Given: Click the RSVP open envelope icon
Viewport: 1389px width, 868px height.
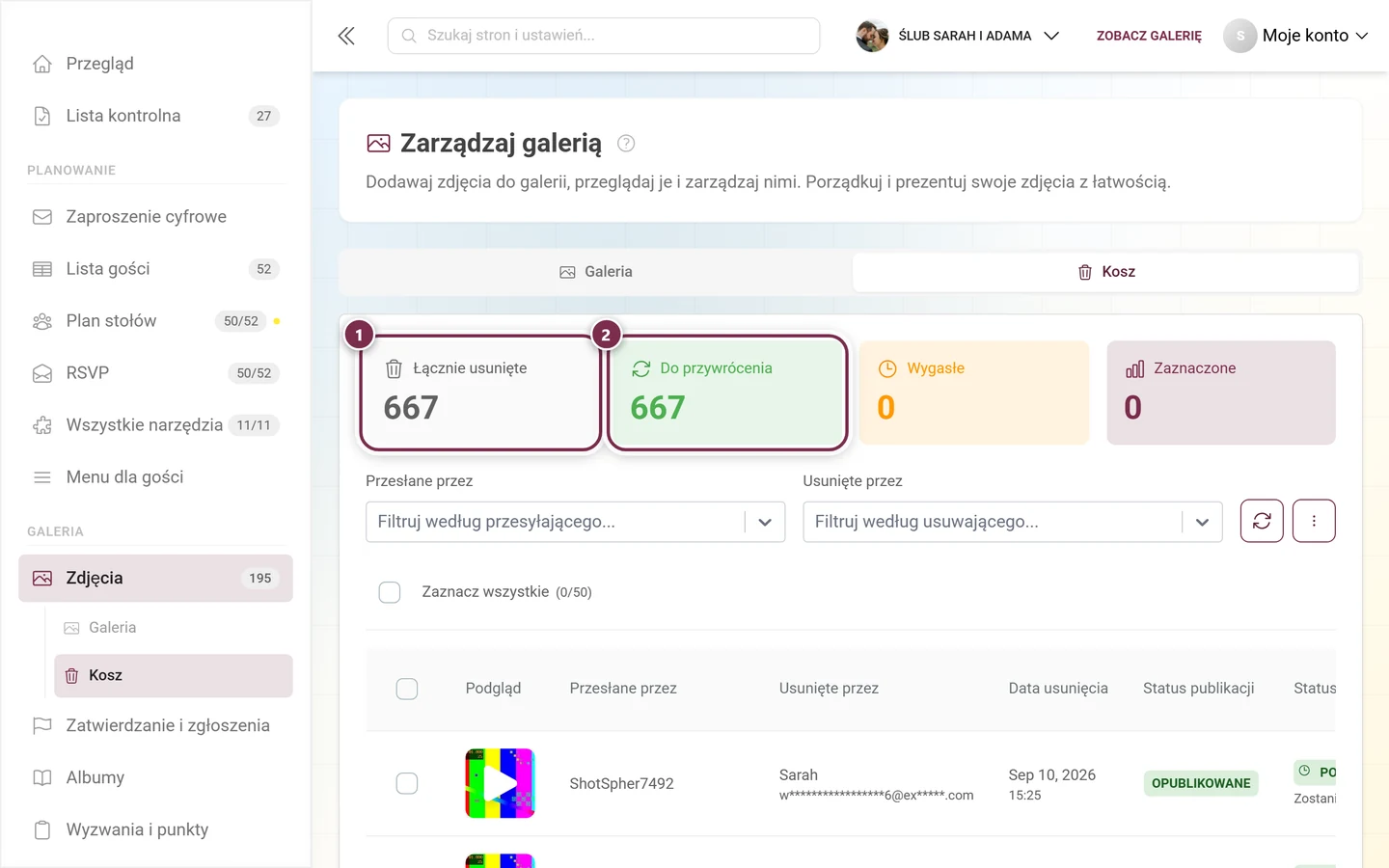Looking at the screenshot, I should click(x=42, y=373).
